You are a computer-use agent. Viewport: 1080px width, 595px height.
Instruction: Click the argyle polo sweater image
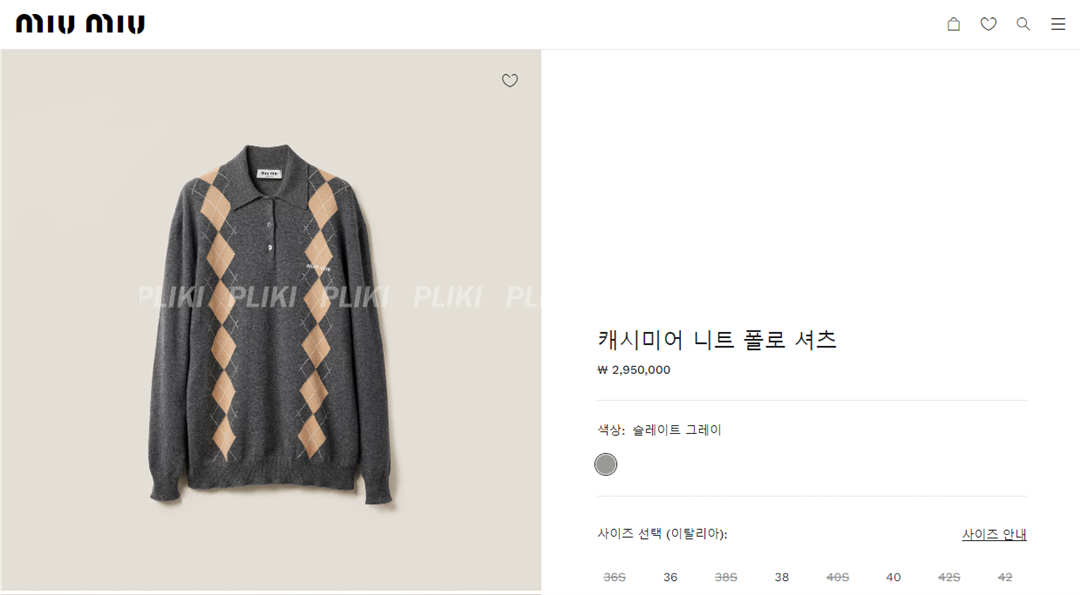[271, 324]
